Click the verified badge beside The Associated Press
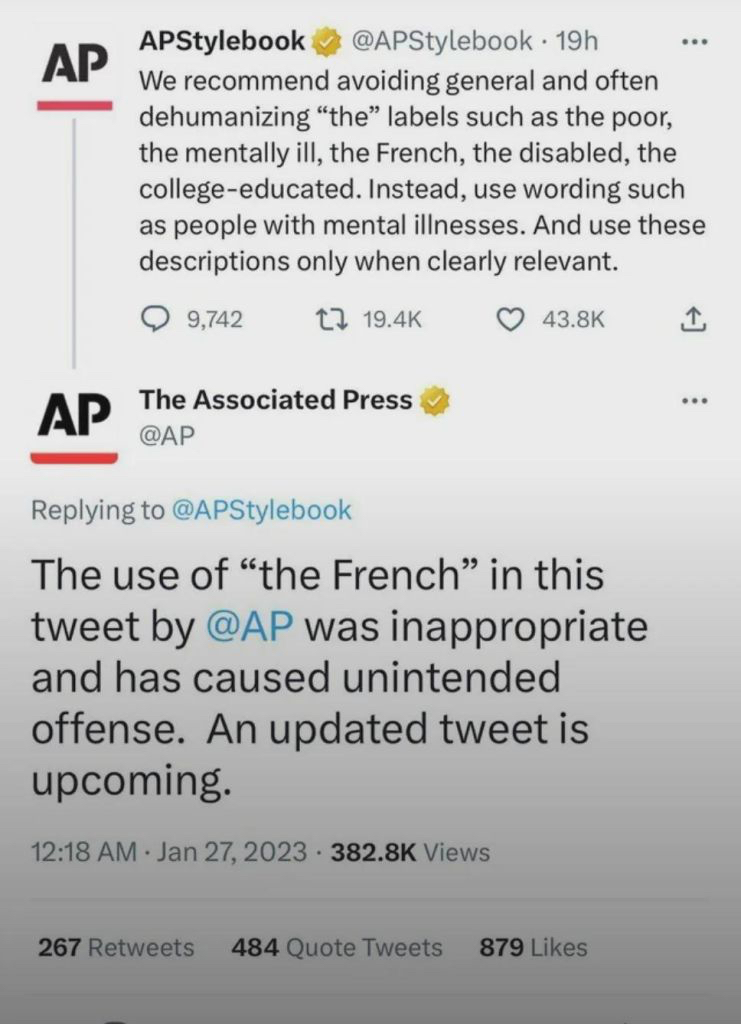 [x=434, y=401]
